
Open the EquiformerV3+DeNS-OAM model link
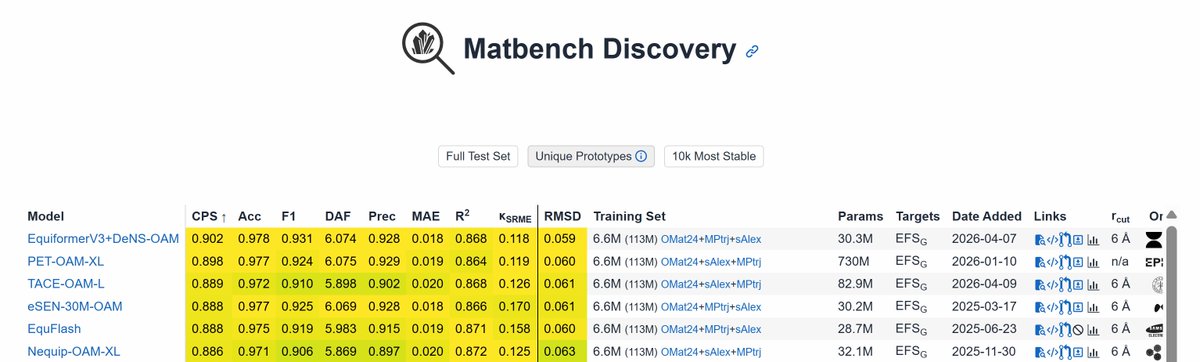point(103,240)
